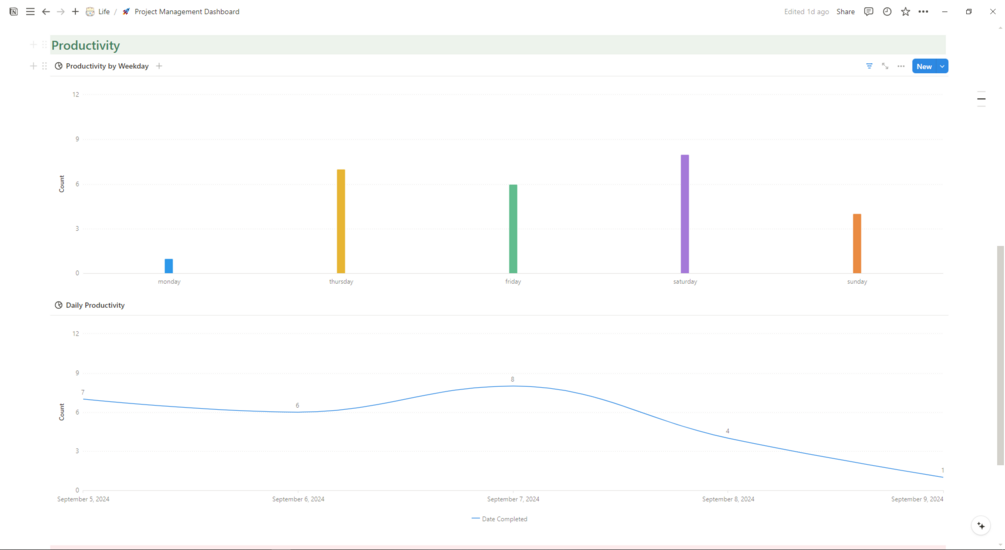Click the blue New button

pos(924,66)
